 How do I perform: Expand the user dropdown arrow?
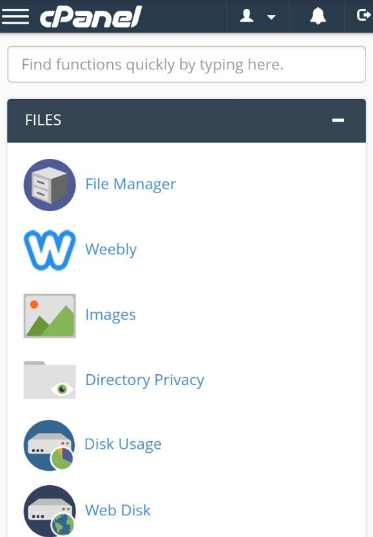(271, 17)
